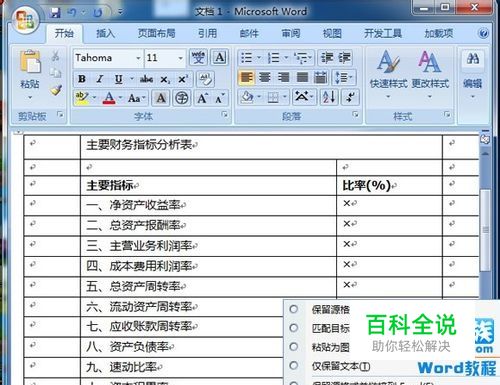Shrink the font size
The height and width of the screenshot is (385, 500).
click(220, 98)
